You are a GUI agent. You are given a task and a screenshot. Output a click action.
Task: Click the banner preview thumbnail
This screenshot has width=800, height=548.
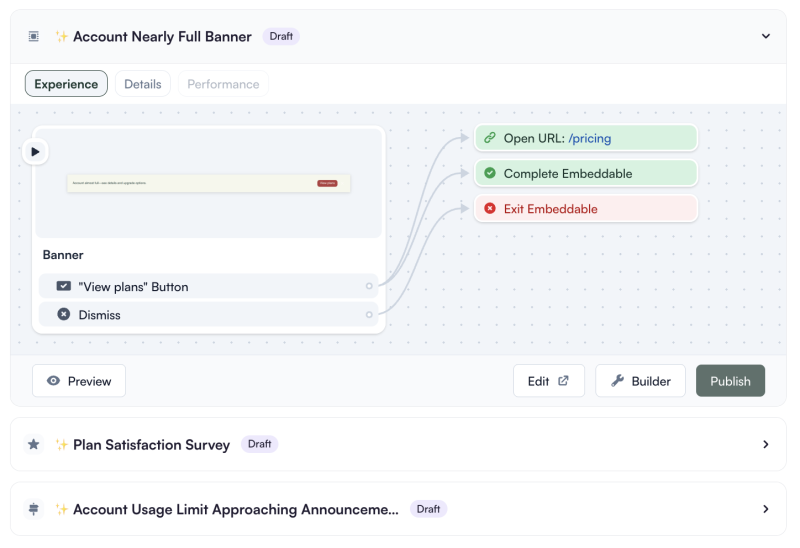[209, 183]
